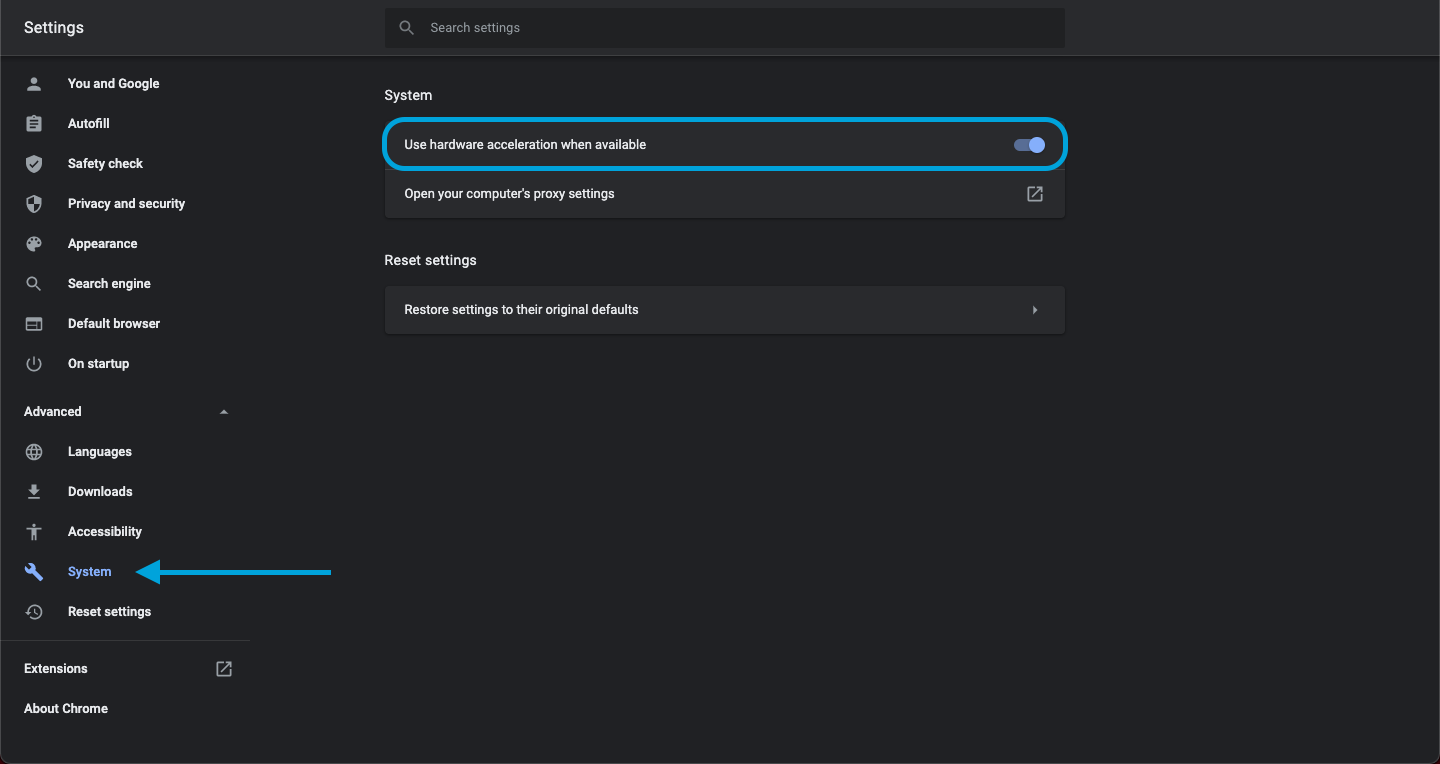
Task: Click the Privacy and security icon
Action: [x=34, y=203]
